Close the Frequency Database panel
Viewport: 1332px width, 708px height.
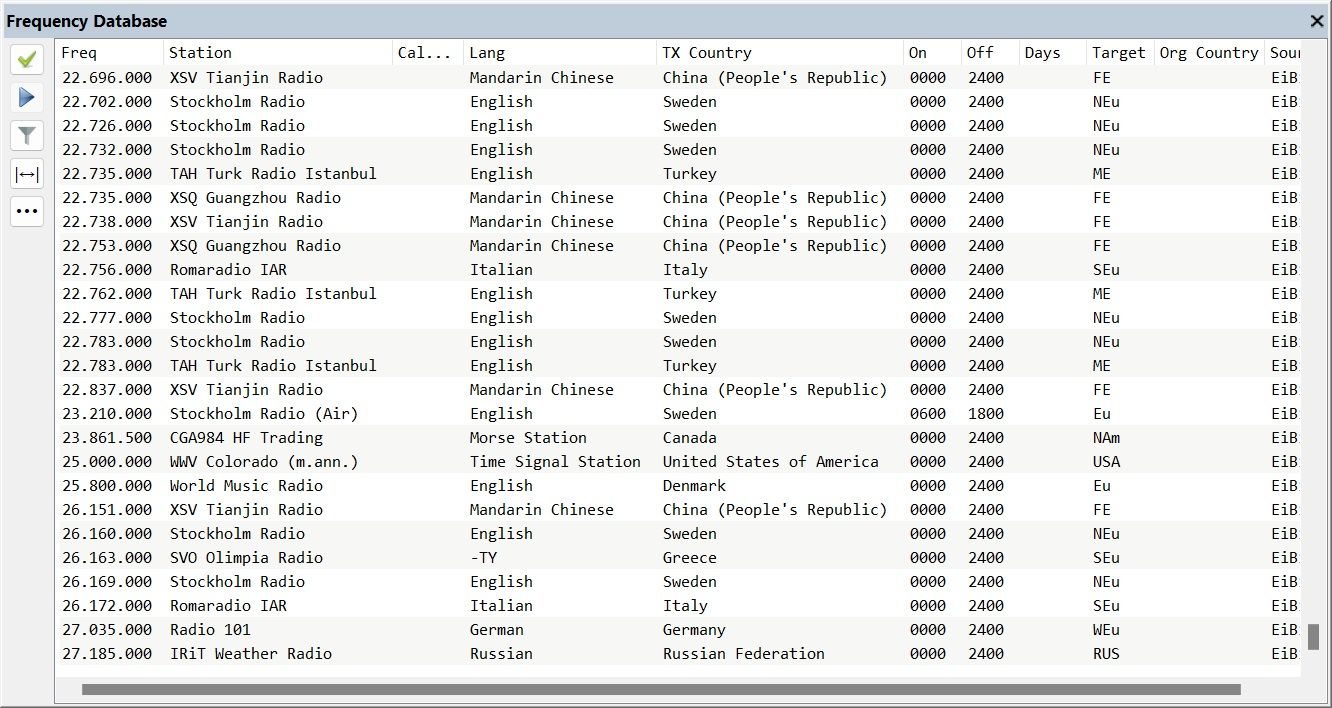click(1317, 21)
